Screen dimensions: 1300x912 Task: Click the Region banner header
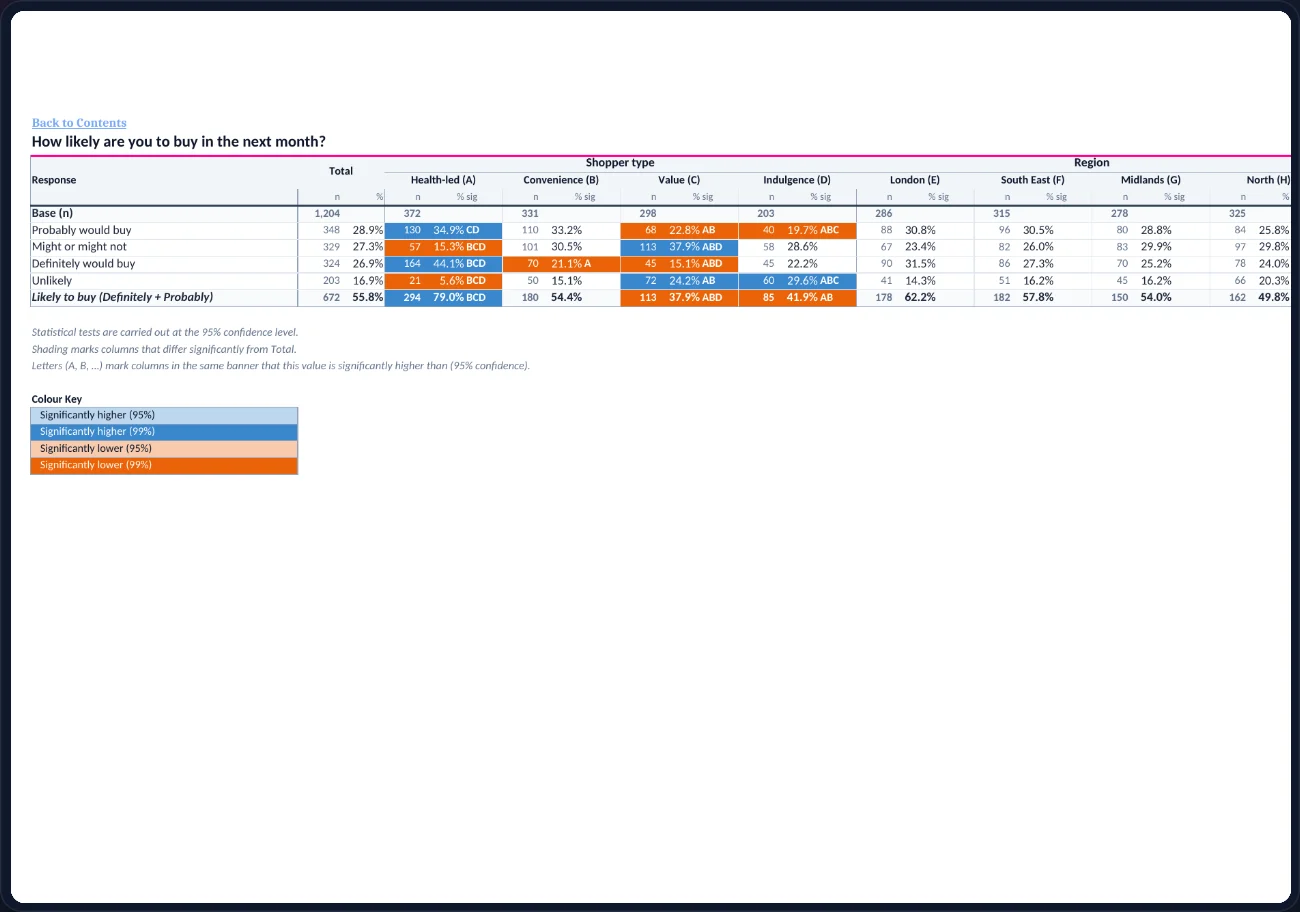coord(1091,163)
